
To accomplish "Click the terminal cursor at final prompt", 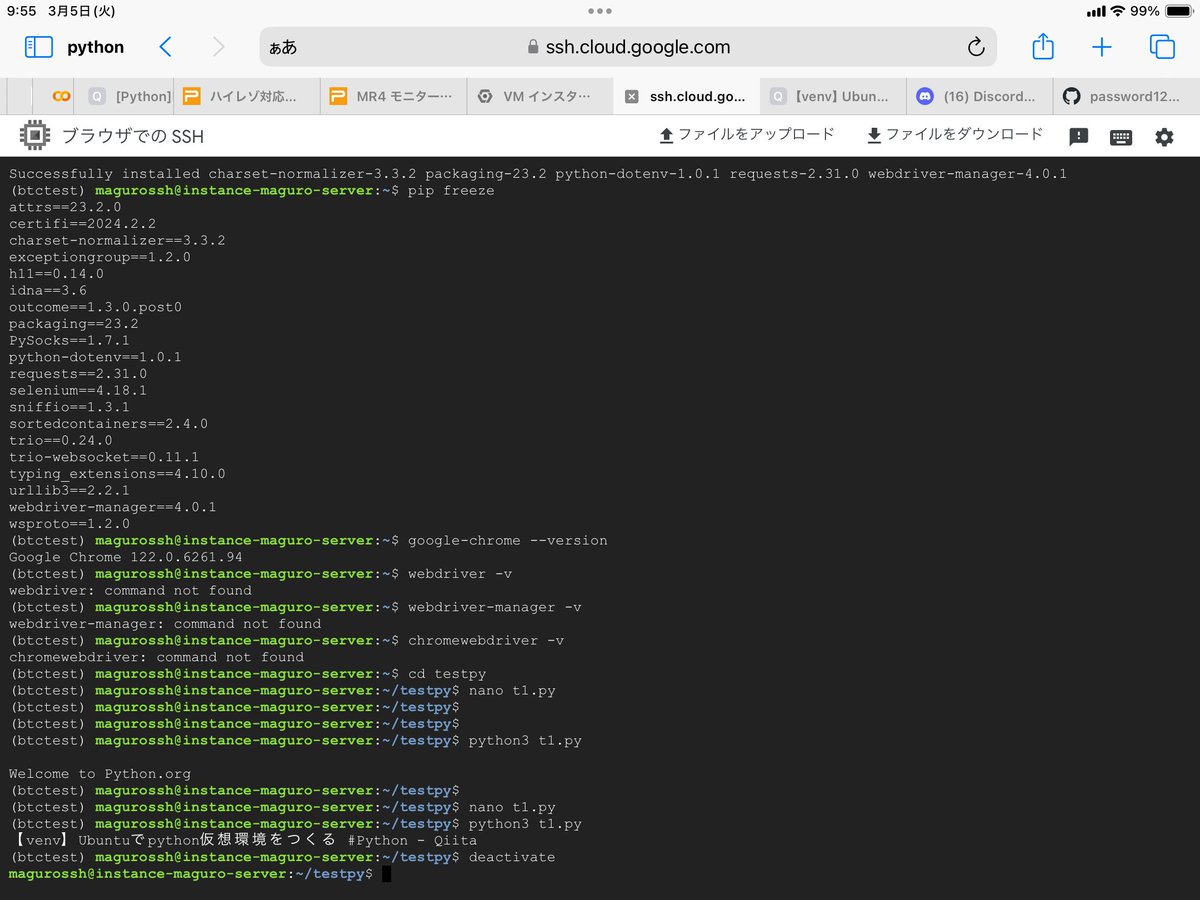I will [x=386, y=874].
